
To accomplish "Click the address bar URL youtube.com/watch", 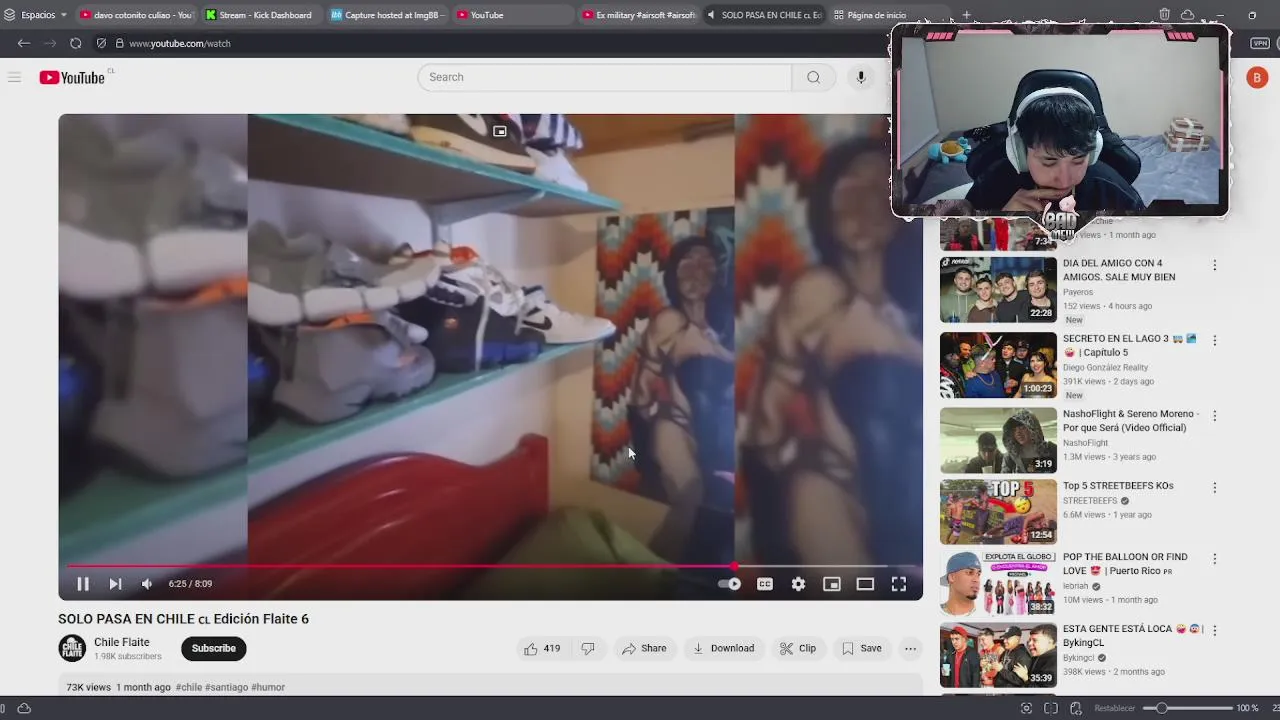I will (x=180, y=44).
